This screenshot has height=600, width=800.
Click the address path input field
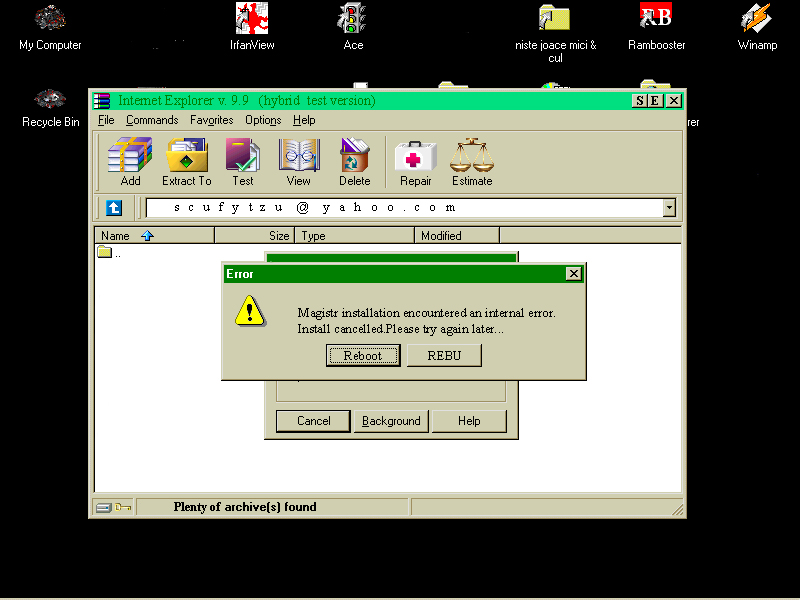click(403, 208)
